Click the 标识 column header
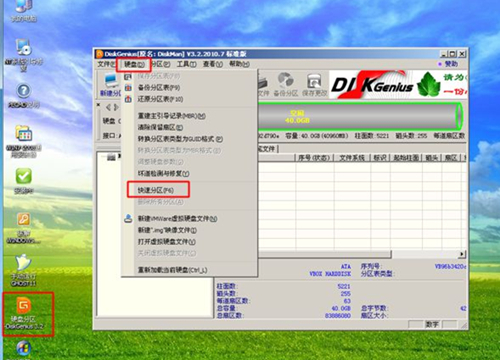 pos(380,158)
